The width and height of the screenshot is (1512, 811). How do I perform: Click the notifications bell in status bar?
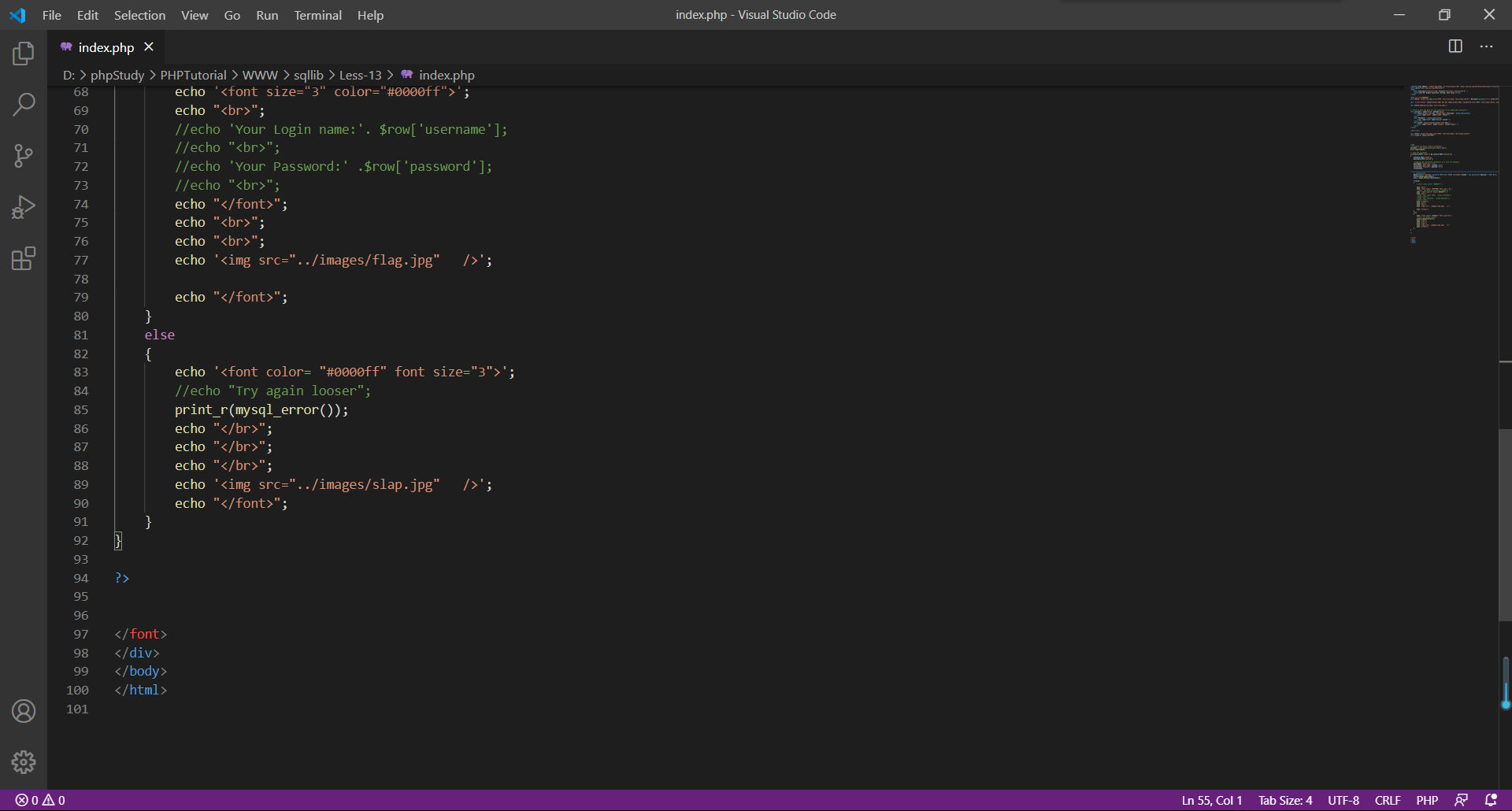coord(1491,800)
